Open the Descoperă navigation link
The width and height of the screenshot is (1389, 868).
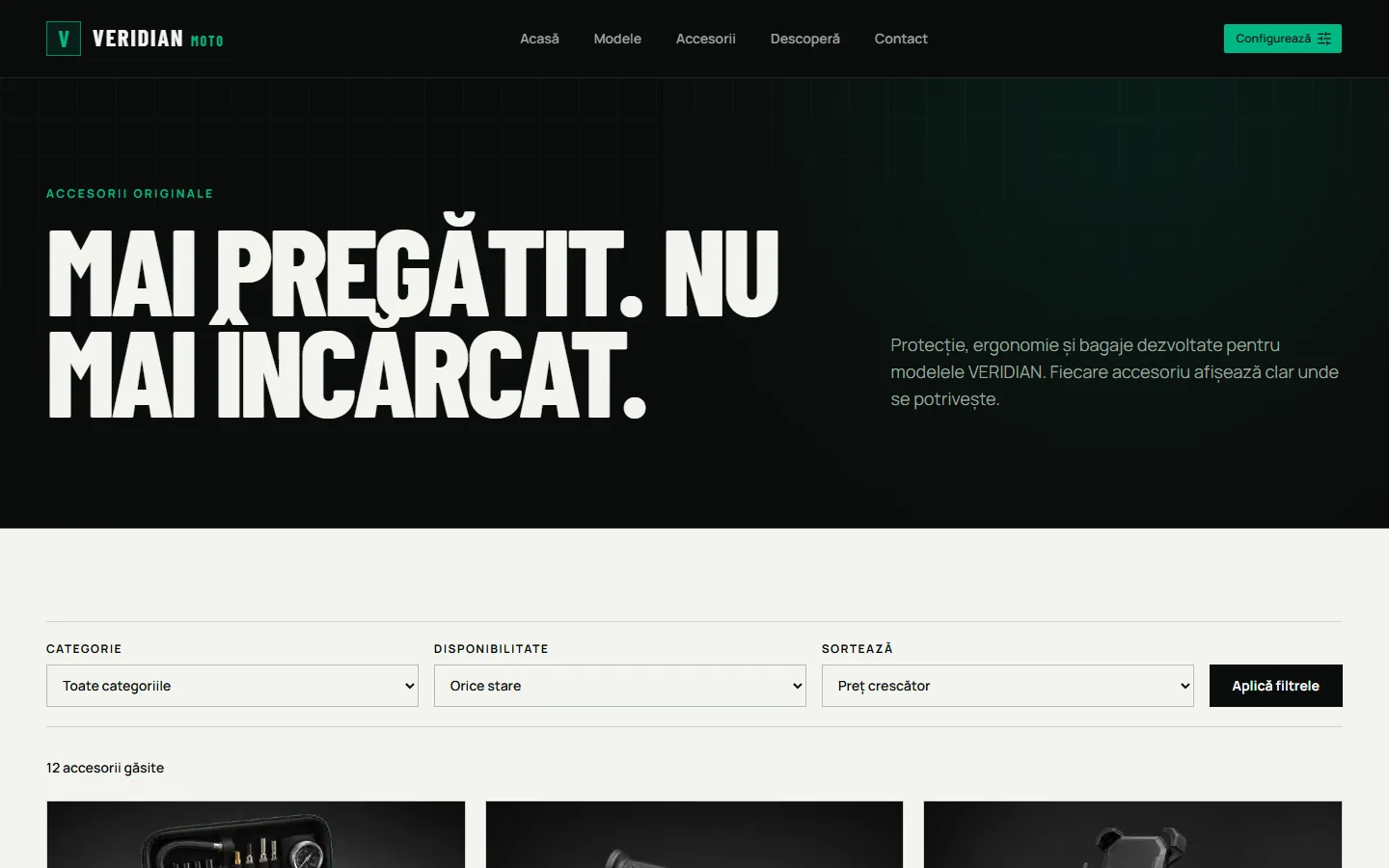(804, 39)
